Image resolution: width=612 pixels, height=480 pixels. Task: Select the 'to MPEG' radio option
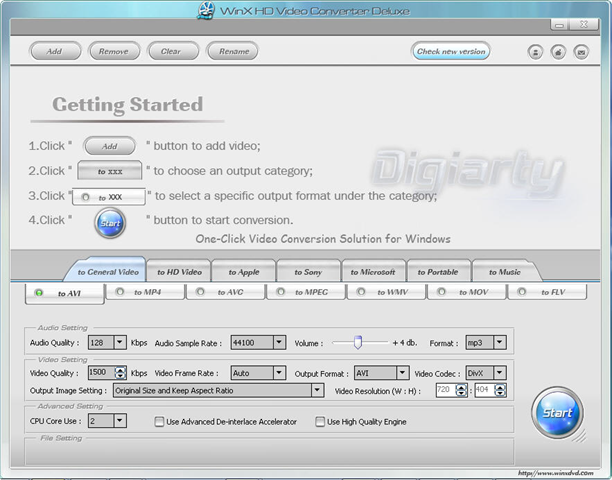pos(306,292)
